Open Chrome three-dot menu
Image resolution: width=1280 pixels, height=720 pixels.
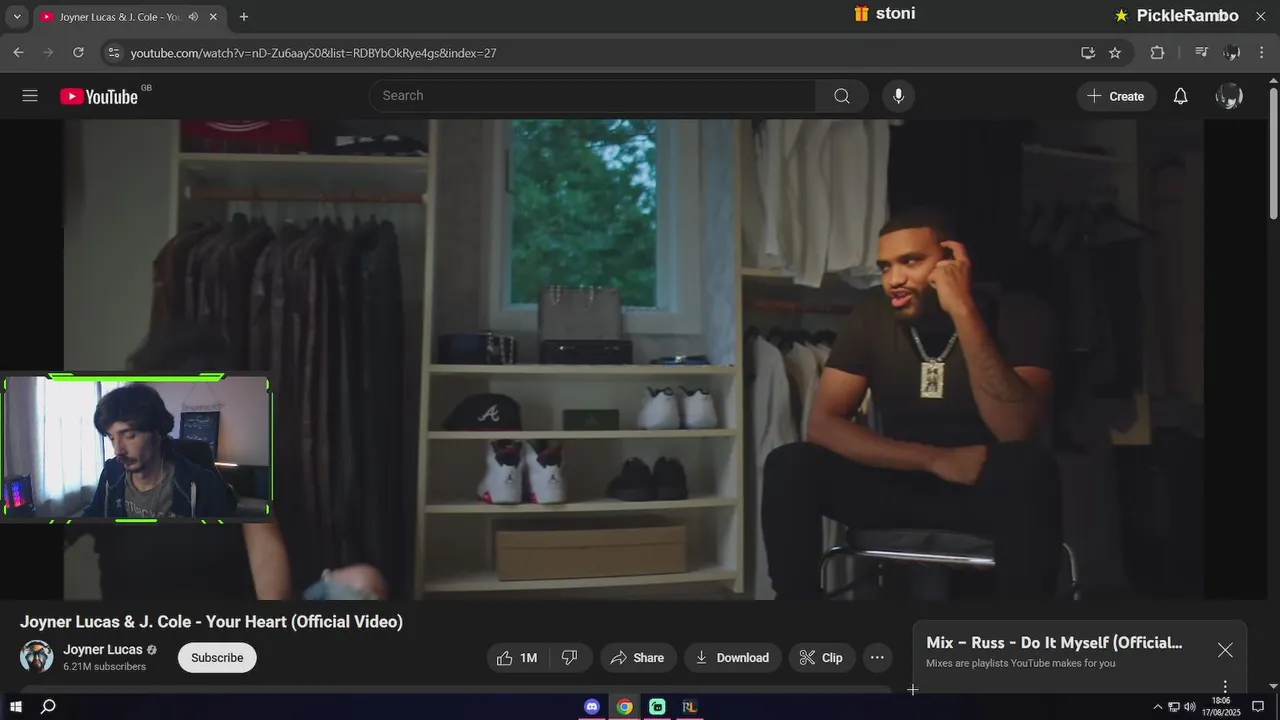1262,53
